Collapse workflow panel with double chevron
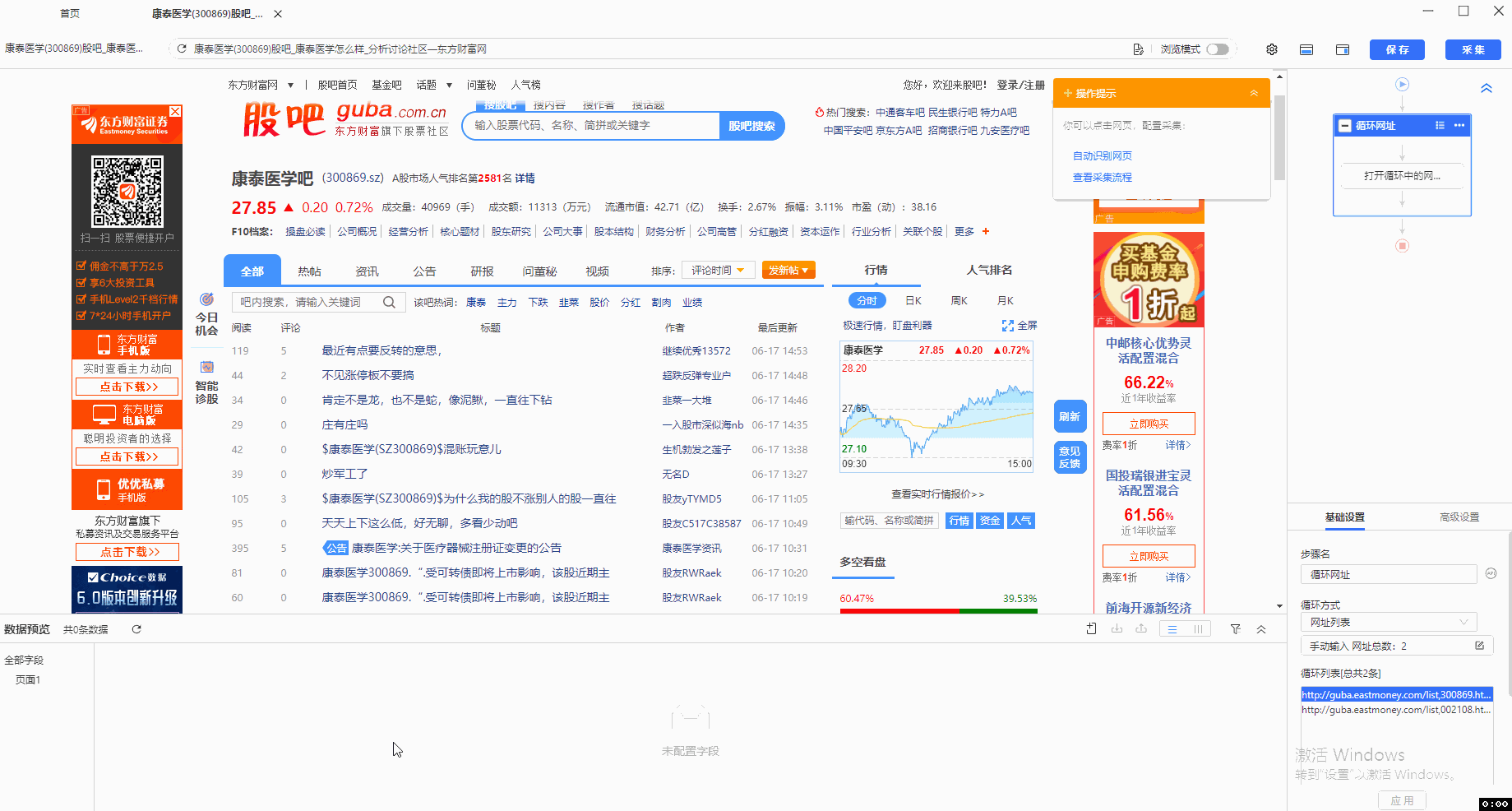Viewport: 1512px width, 811px height. pos(1487,88)
